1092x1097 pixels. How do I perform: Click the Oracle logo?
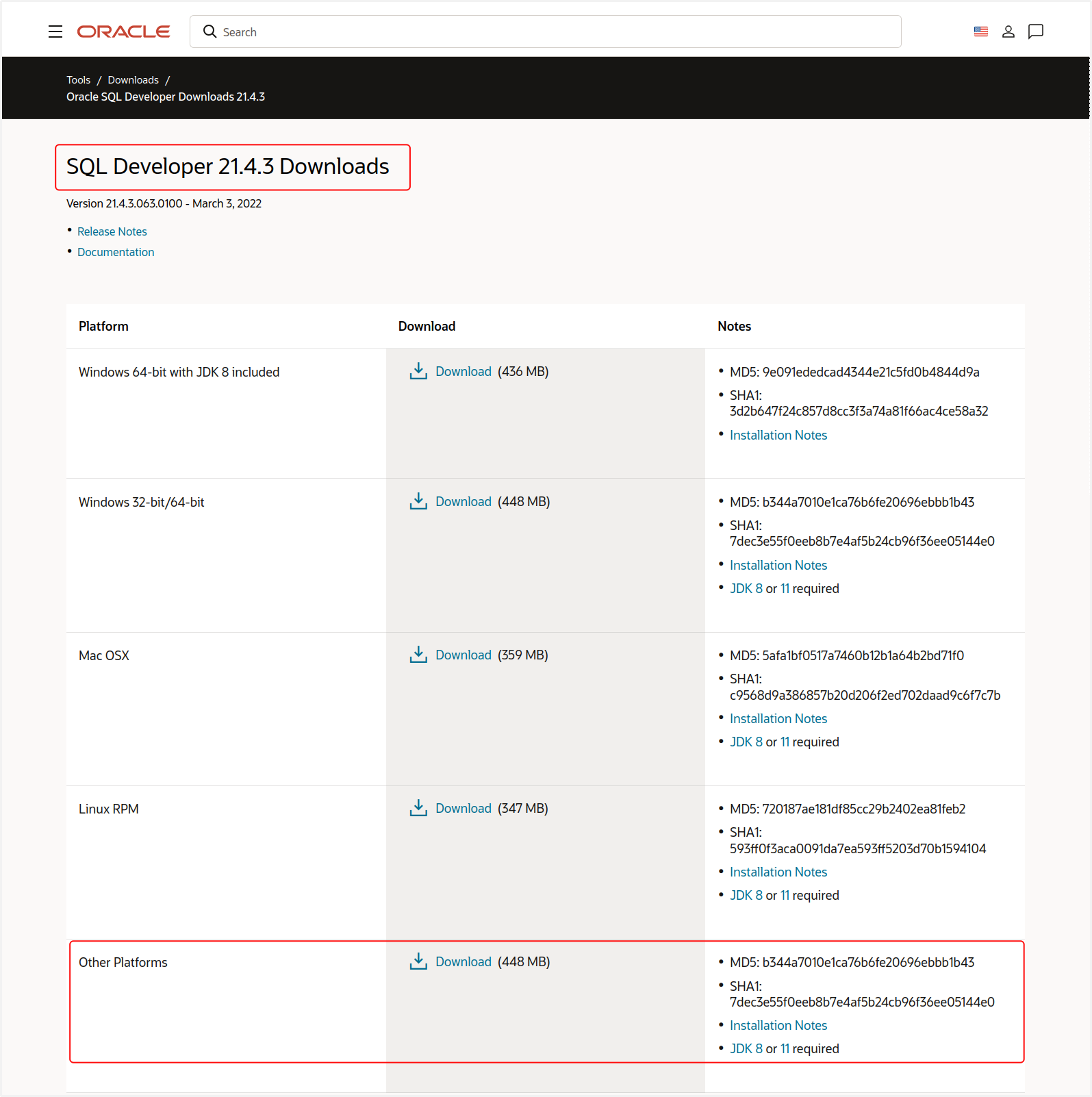click(123, 31)
